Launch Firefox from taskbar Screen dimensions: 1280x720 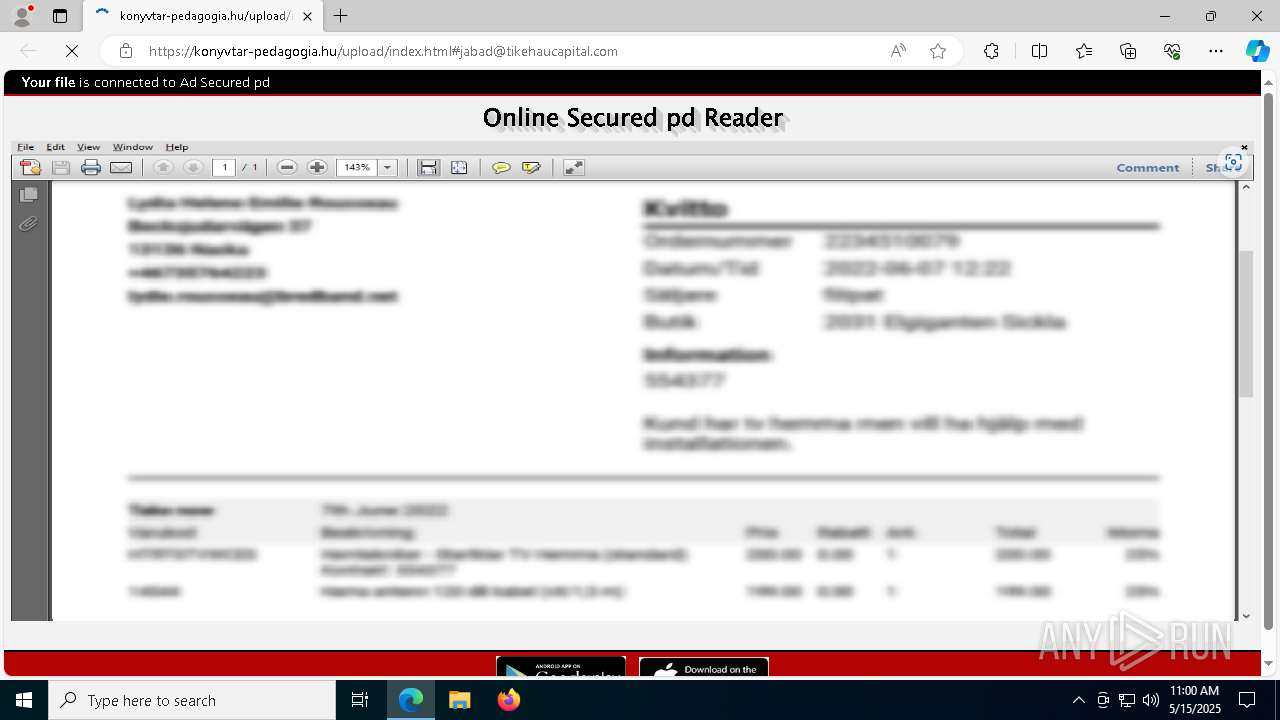(509, 700)
